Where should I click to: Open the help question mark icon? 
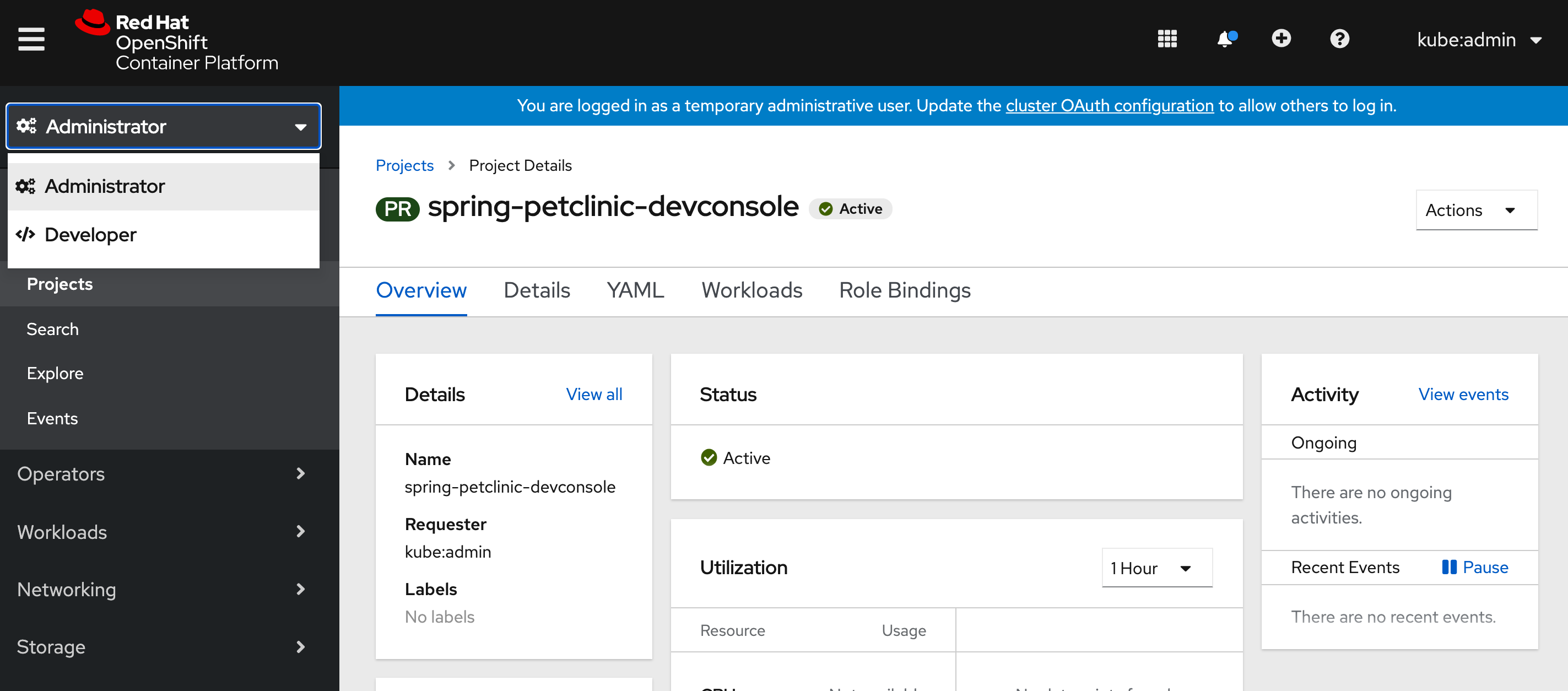pos(1339,39)
